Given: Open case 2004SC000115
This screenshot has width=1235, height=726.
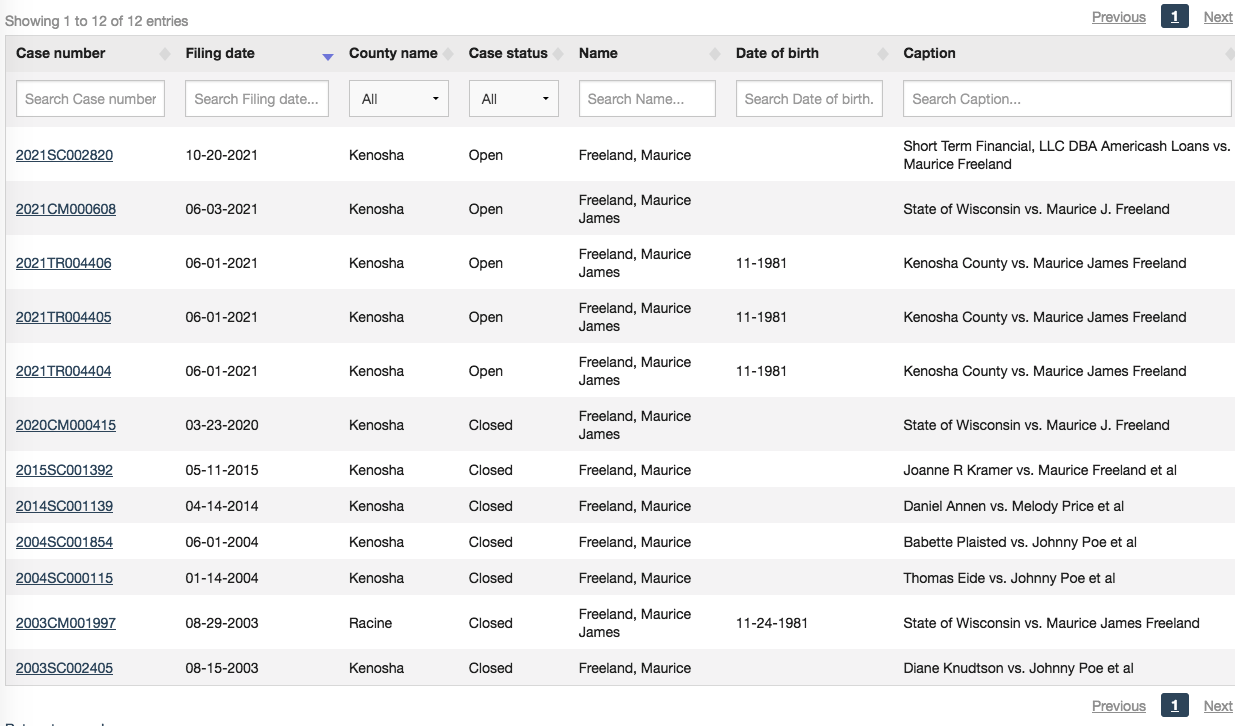Looking at the screenshot, I should 64,578.
